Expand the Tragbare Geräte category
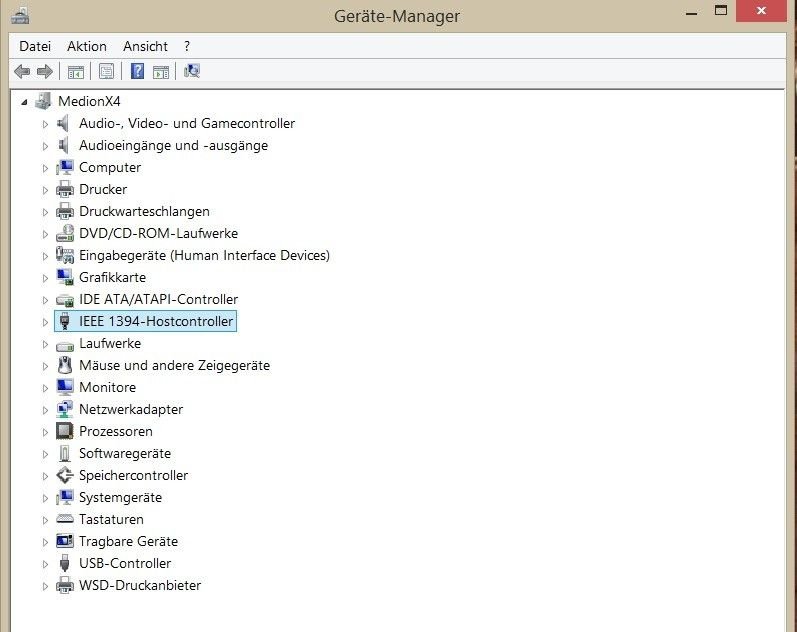The height and width of the screenshot is (632, 797). click(45, 542)
